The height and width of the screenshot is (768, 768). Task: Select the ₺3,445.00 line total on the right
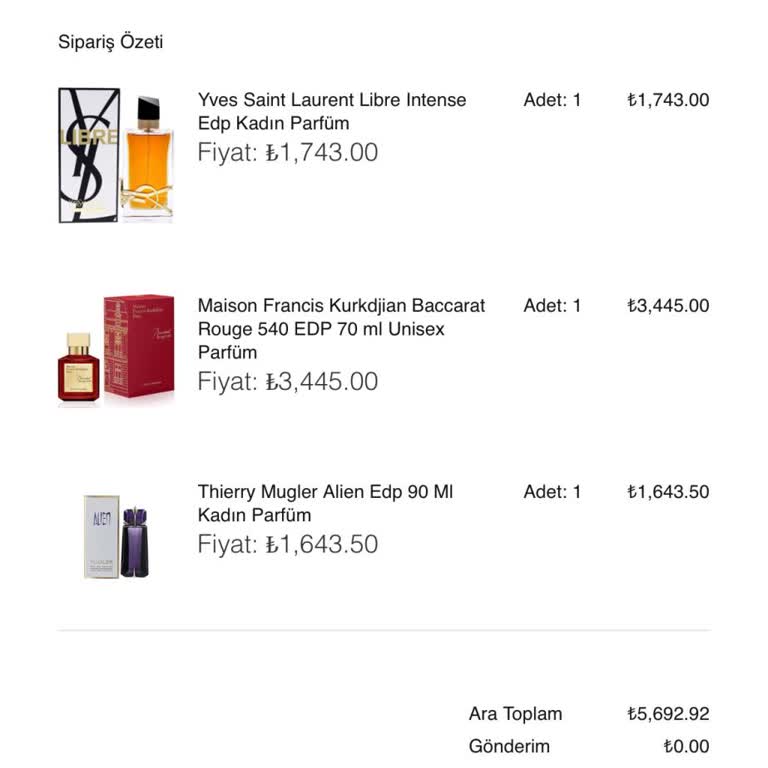click(x=668, y=306)
